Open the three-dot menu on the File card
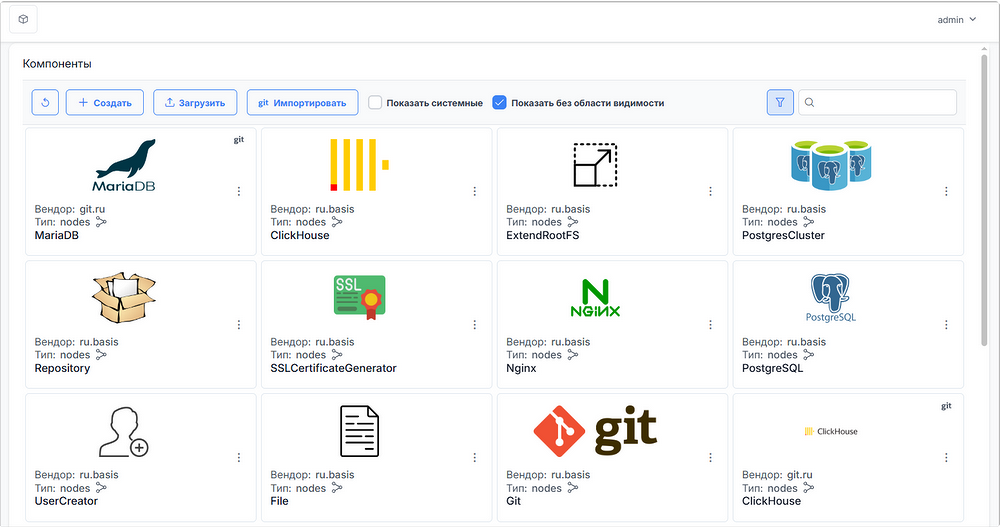The width and height of the screenshot is (1000, 527). point(474,457)
